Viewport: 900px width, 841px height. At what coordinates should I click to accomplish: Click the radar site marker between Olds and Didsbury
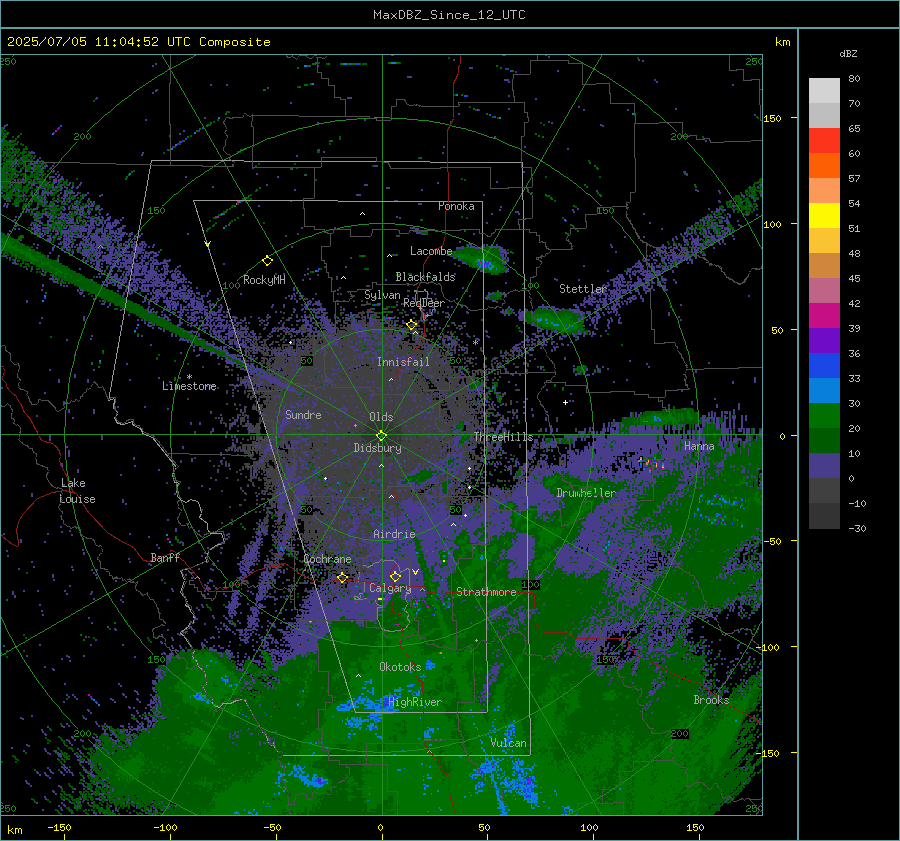382,435
